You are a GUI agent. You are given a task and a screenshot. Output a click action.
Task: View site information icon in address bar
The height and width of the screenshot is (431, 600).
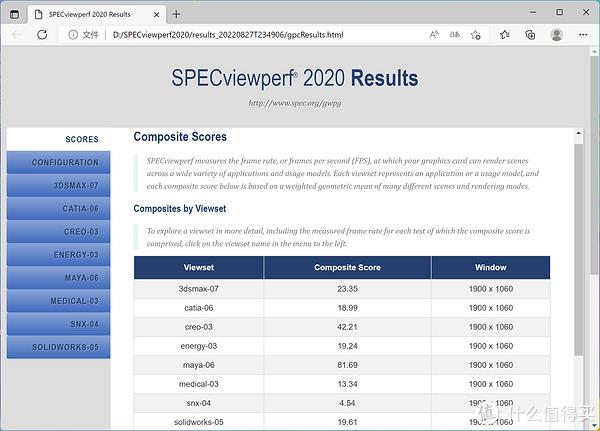click(73, 35)
